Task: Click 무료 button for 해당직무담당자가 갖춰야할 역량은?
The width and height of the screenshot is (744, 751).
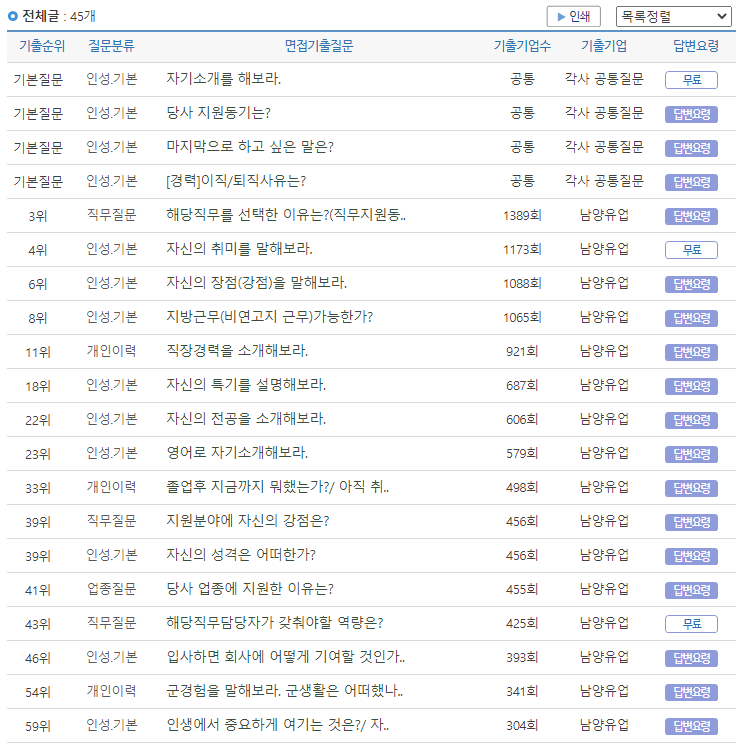Action: (691, 624)
